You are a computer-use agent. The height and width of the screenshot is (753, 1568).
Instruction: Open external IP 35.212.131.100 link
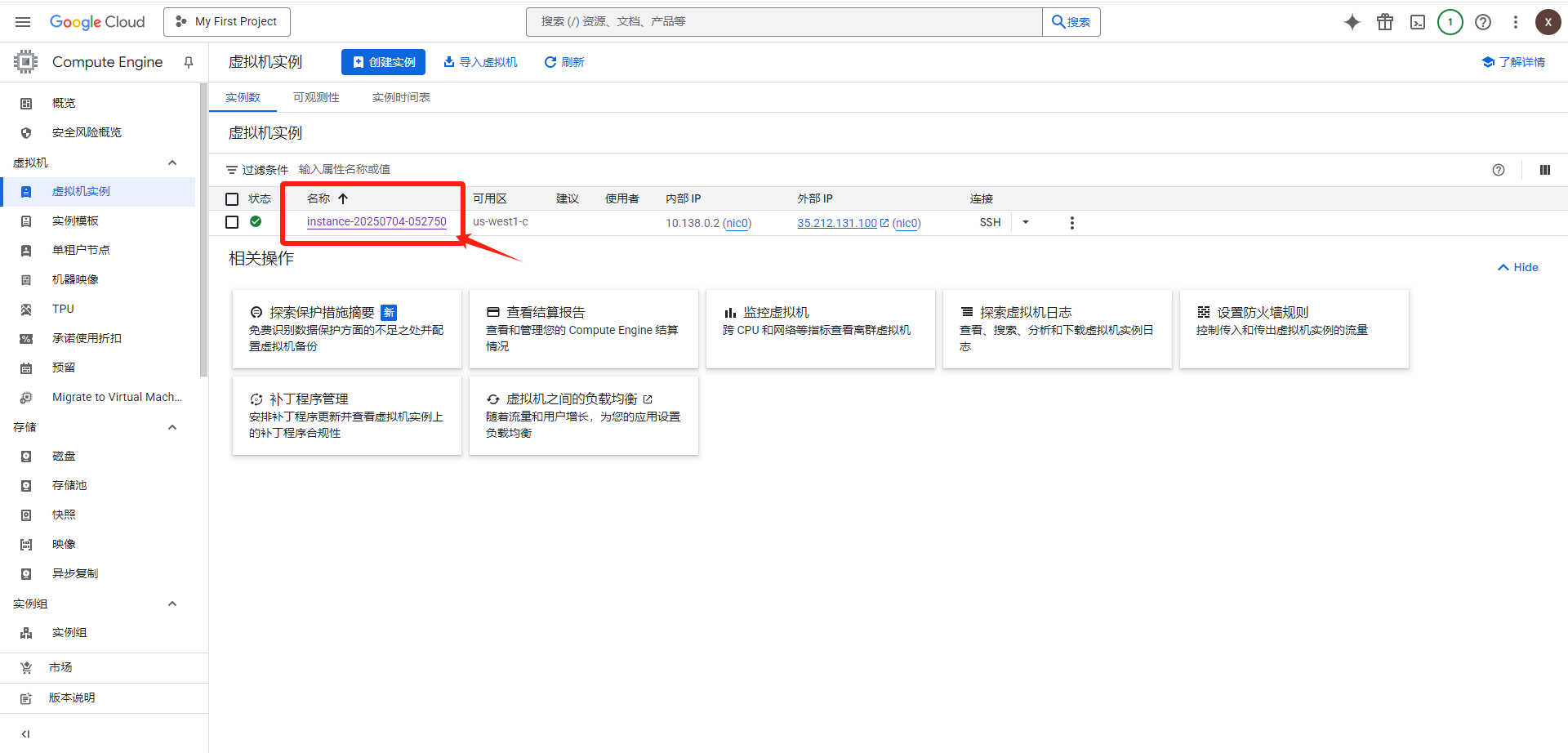837,223
